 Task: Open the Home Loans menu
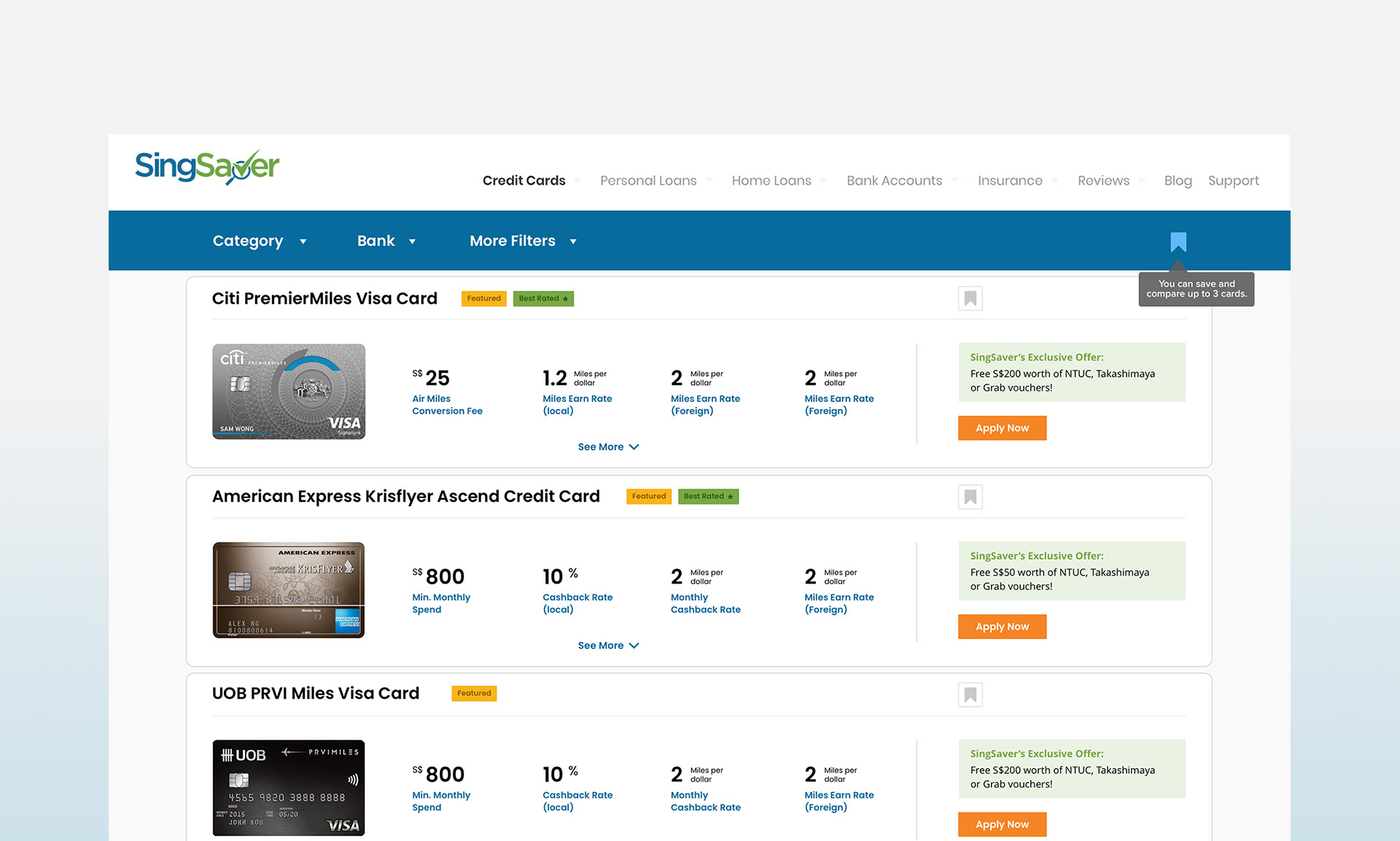coord(779,180)
